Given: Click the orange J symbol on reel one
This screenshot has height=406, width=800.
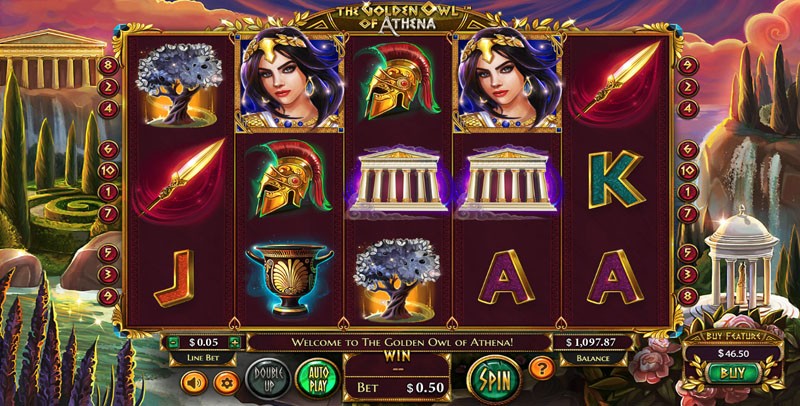Looking at the screenshot, I should 174,277.
